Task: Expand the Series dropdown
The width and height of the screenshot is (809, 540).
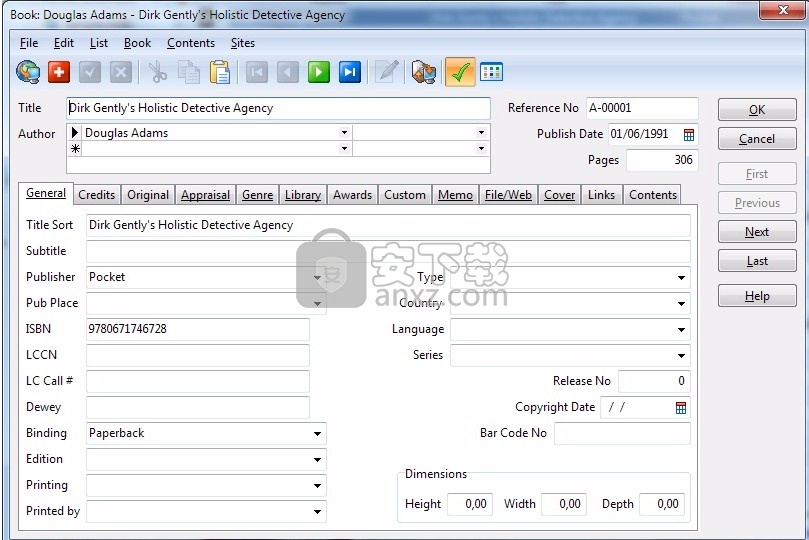Action: click(x=681, y=355)
